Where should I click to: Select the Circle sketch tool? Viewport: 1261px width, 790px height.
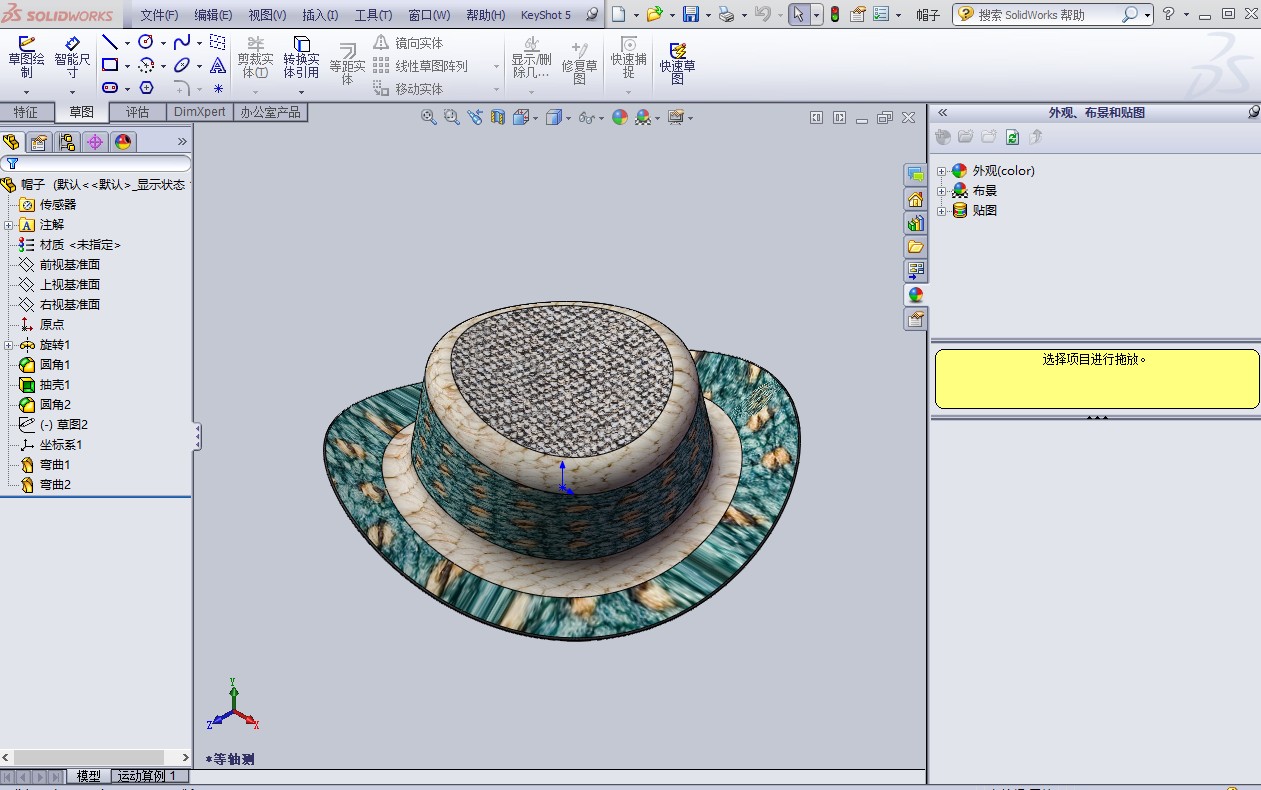(146, 42)
